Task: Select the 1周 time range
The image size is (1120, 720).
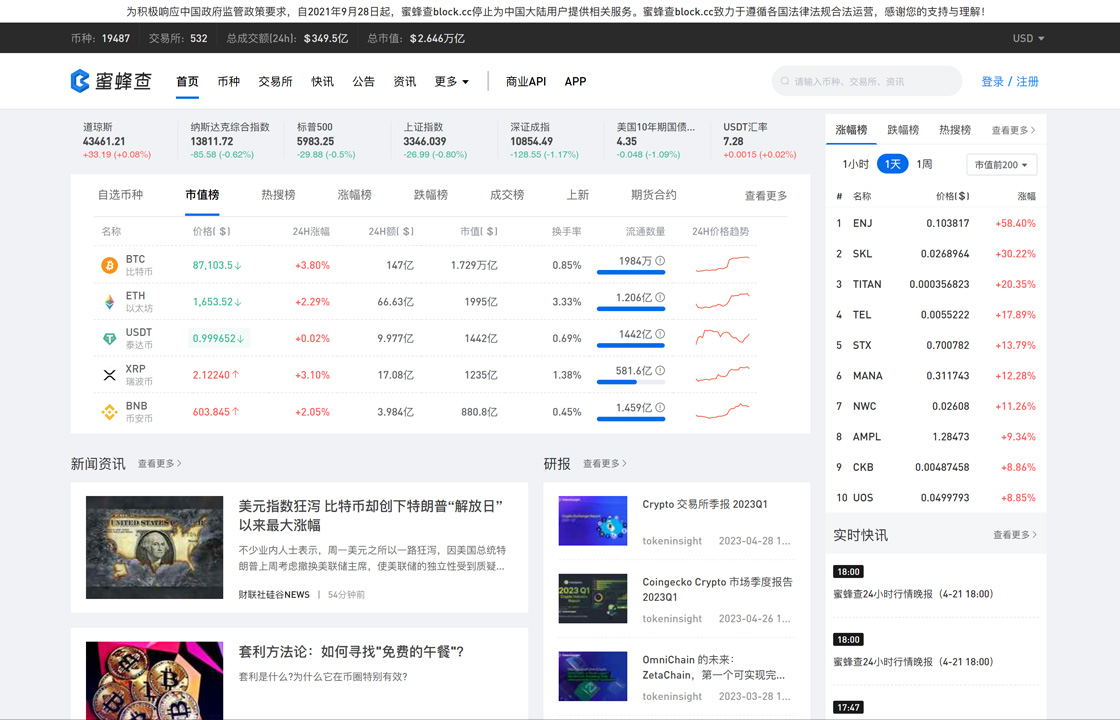Action: click(x=924, y=164)
